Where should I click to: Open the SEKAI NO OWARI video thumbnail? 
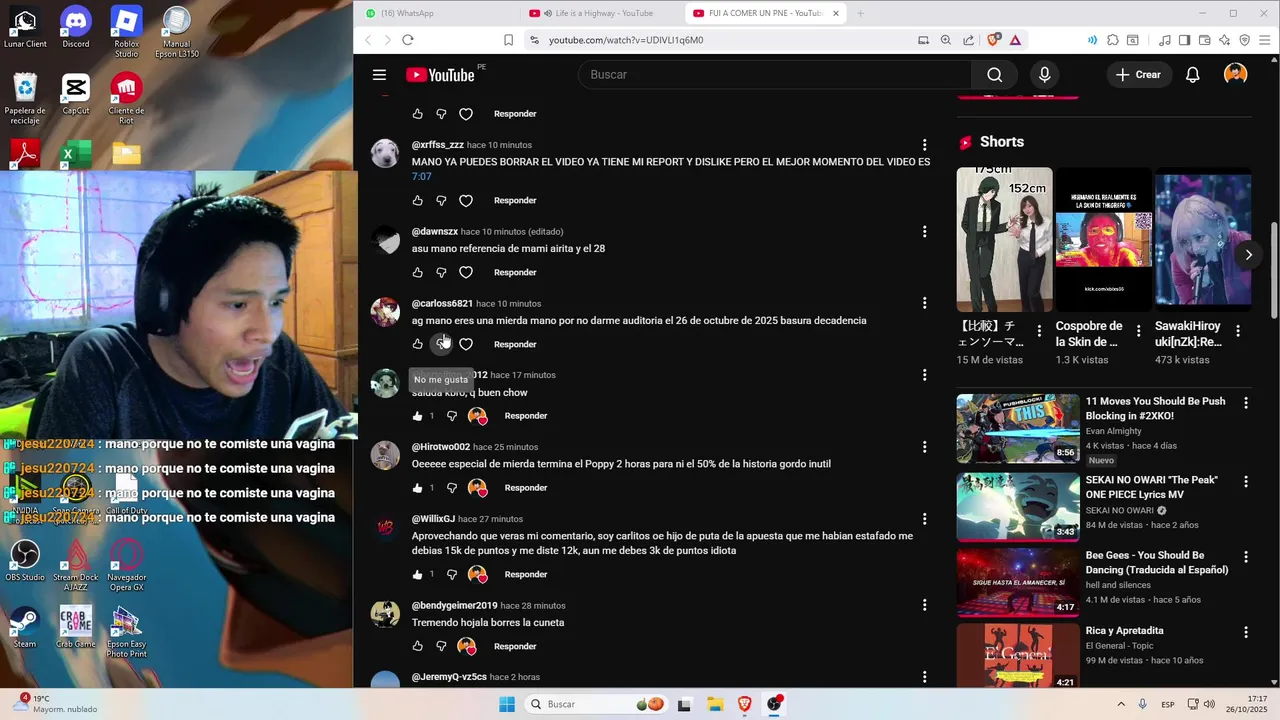click(x=1017, y=506)
